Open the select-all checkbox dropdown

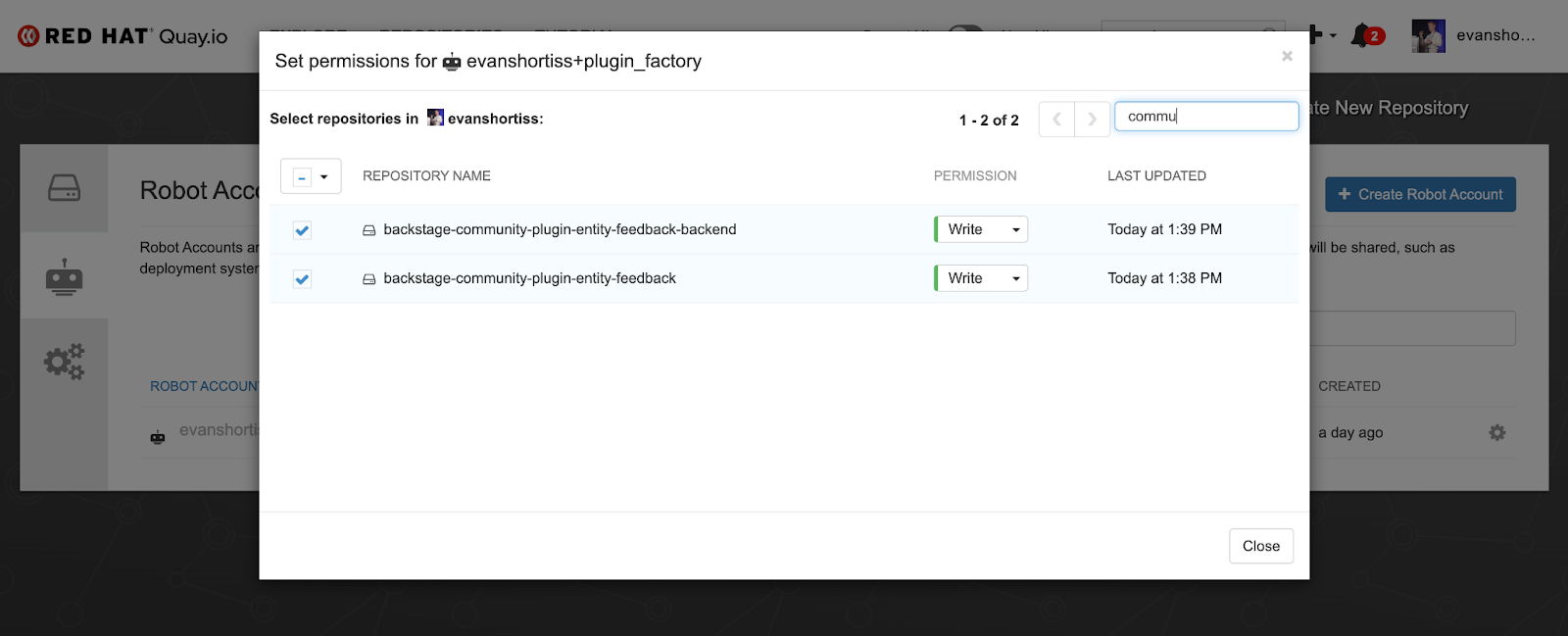point(311,176)
